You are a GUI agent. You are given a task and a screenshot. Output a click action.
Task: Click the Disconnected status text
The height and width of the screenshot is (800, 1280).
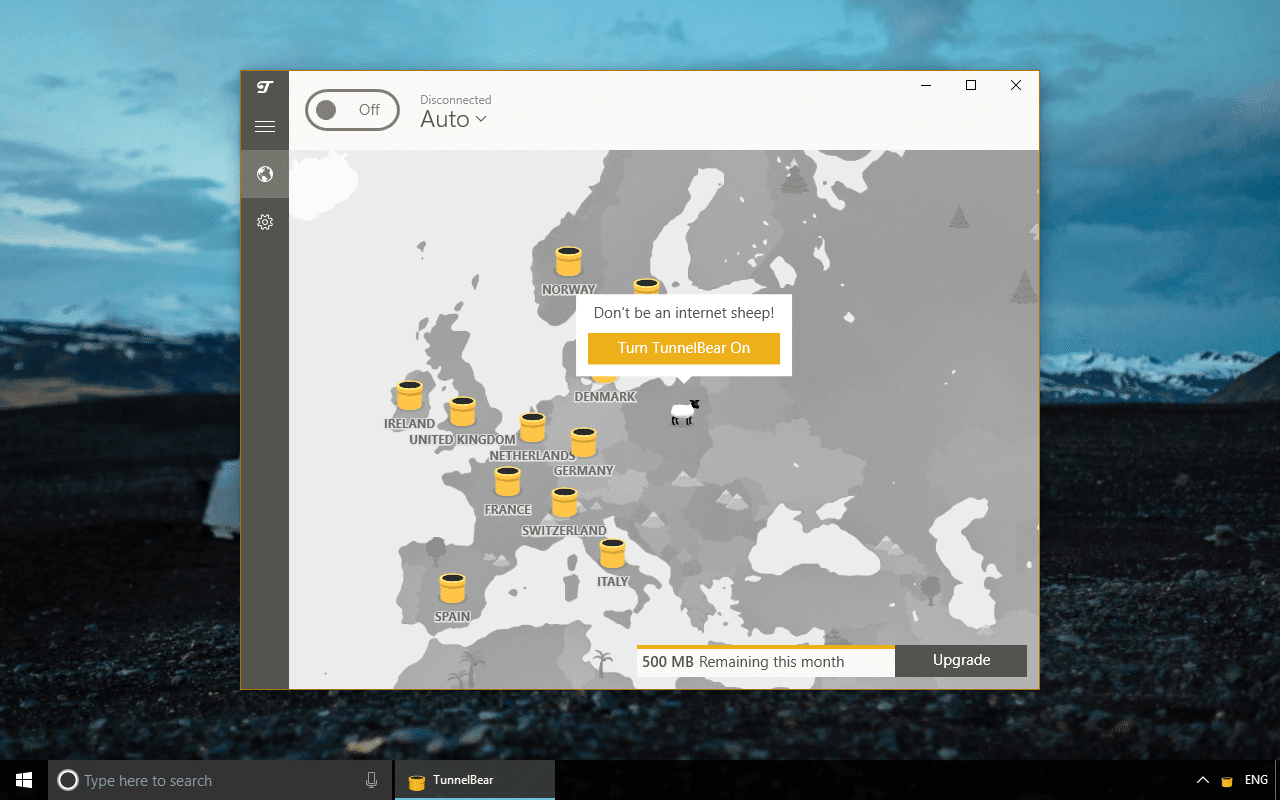tap(456, 100)
